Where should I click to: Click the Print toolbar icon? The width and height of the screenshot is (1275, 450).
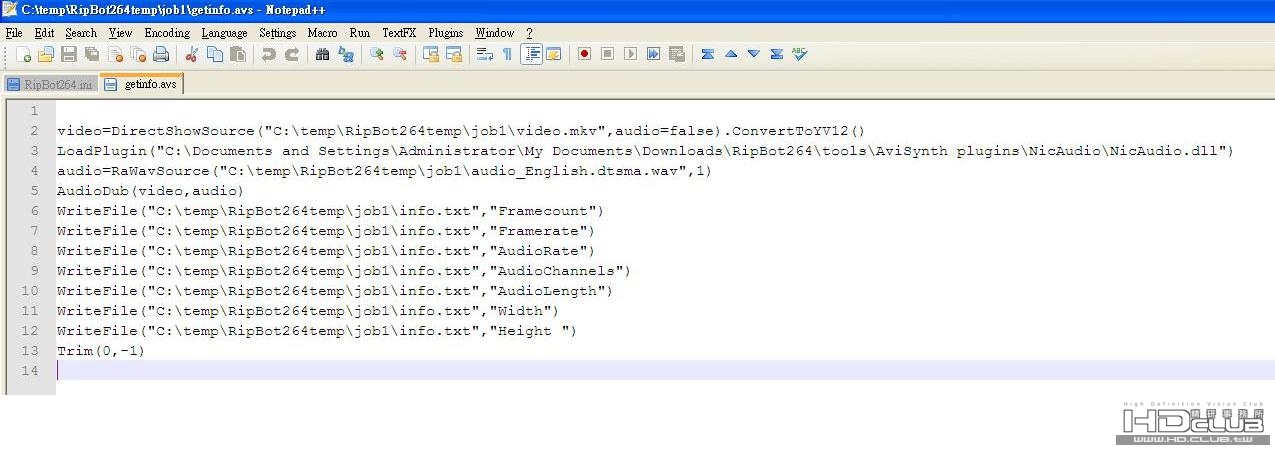[161, 54]
